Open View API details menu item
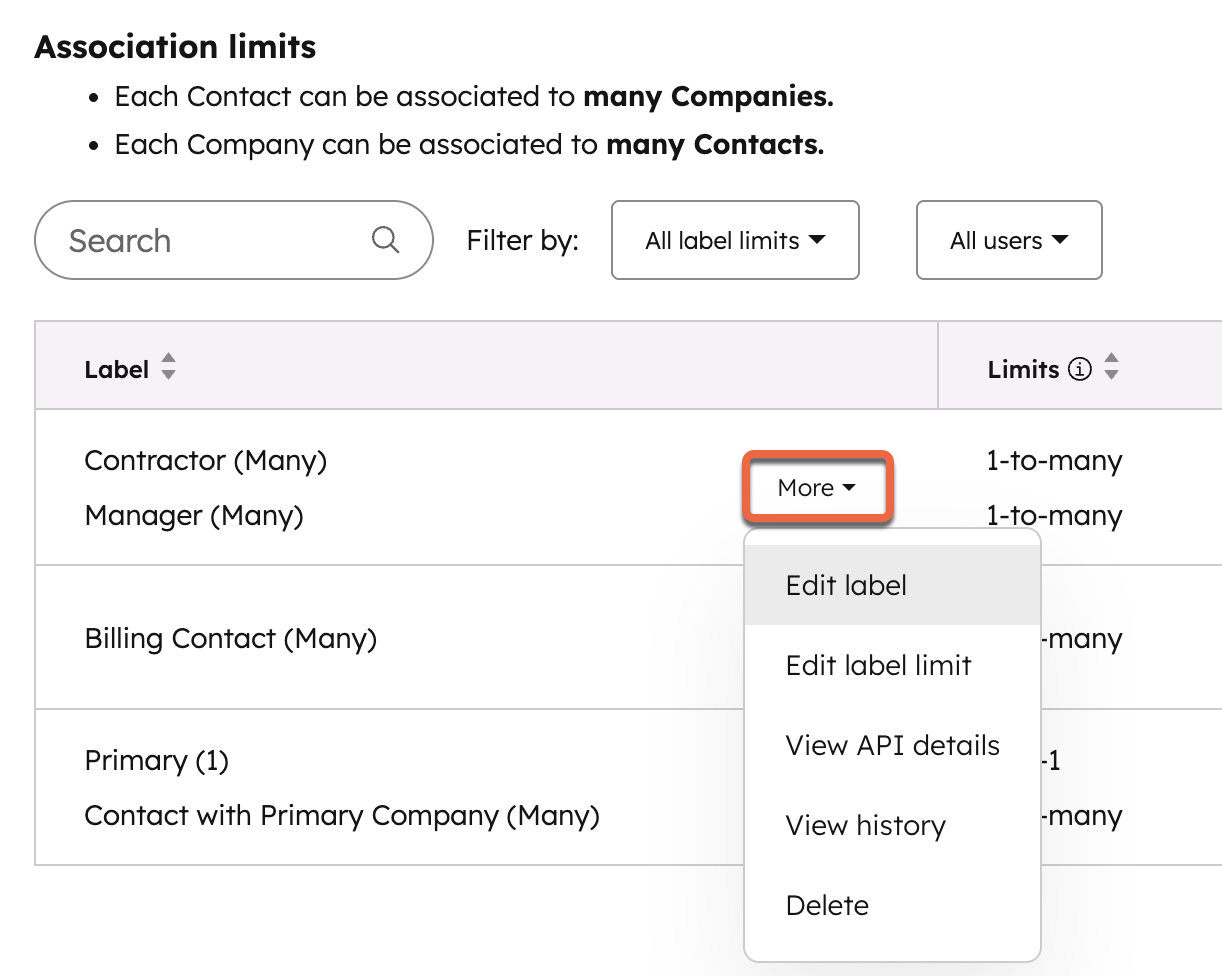Viewport: 1222px width, 976px height. click(x=892, y=745)
